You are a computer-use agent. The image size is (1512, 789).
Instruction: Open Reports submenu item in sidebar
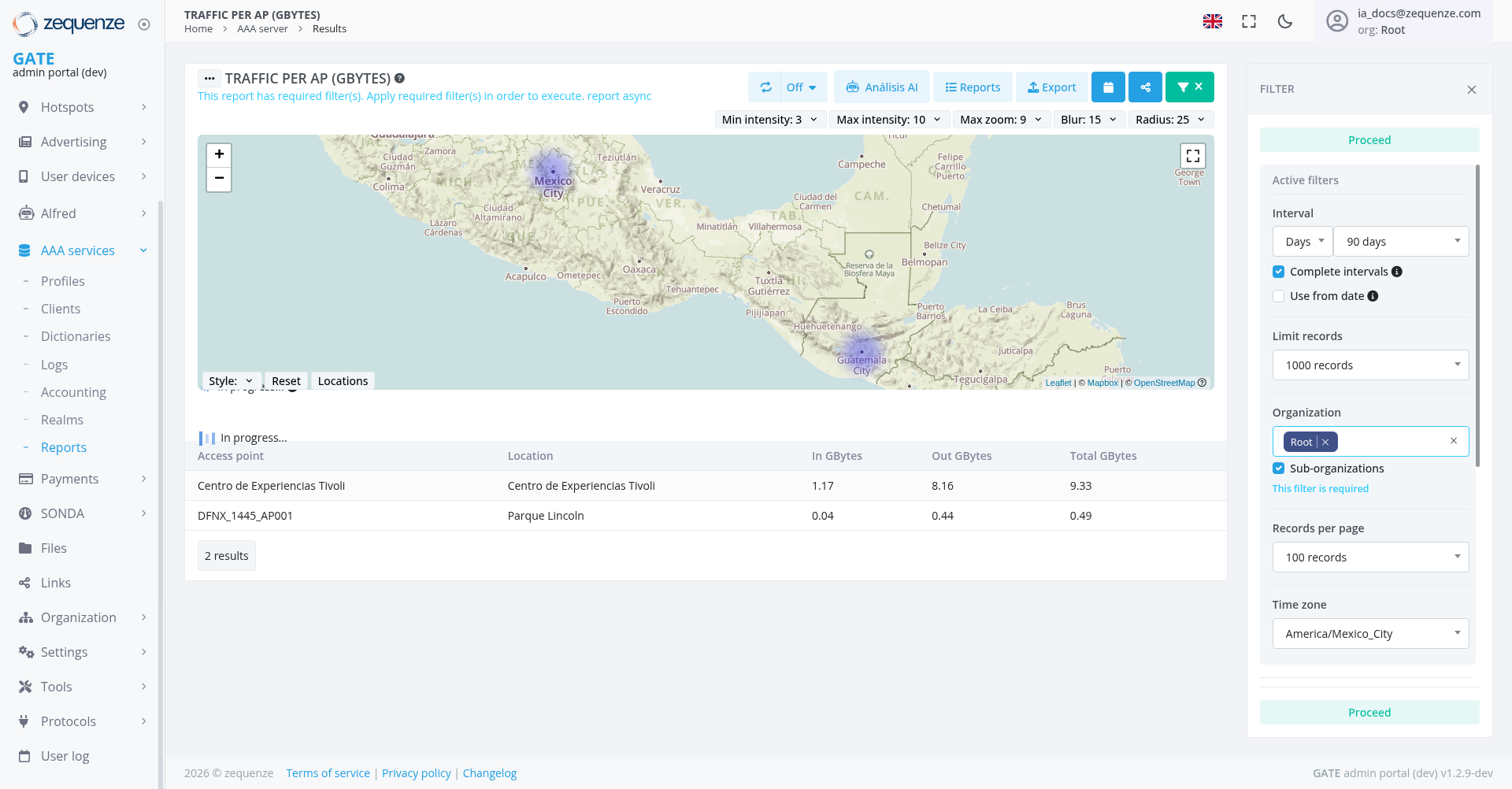tap(64, 447)
